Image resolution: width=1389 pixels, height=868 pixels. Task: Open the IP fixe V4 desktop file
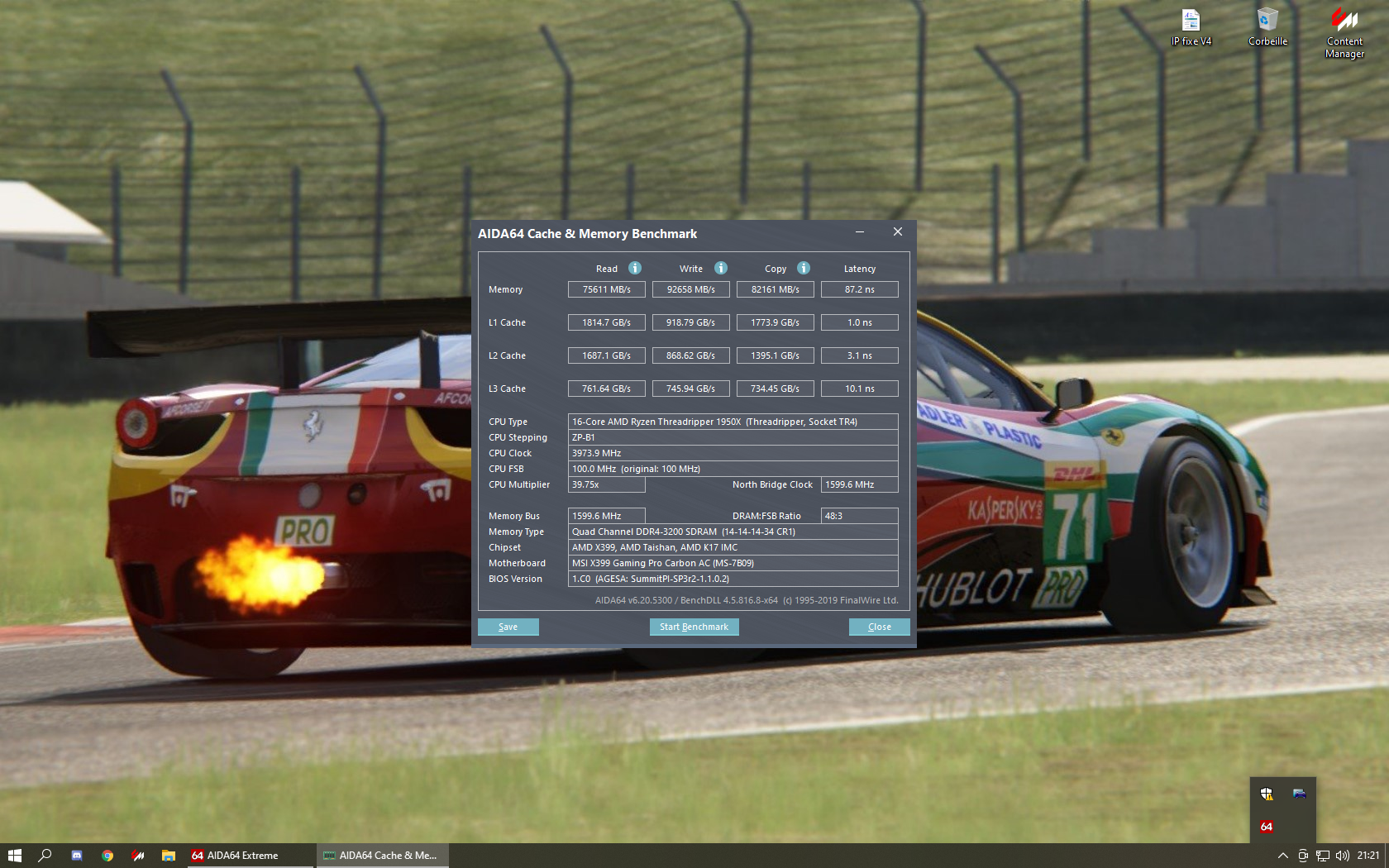pos(1191,27)
